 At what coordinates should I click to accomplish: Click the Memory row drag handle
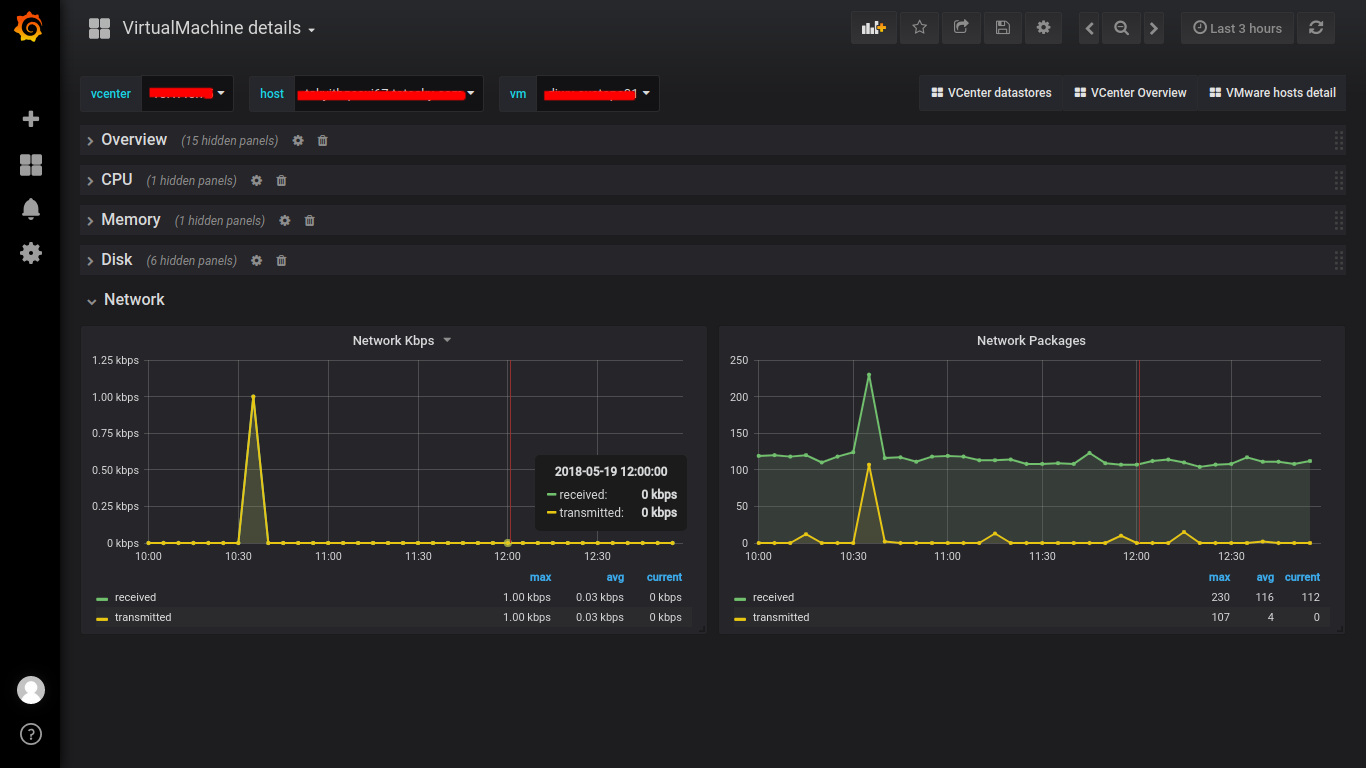pos(1338,221)
